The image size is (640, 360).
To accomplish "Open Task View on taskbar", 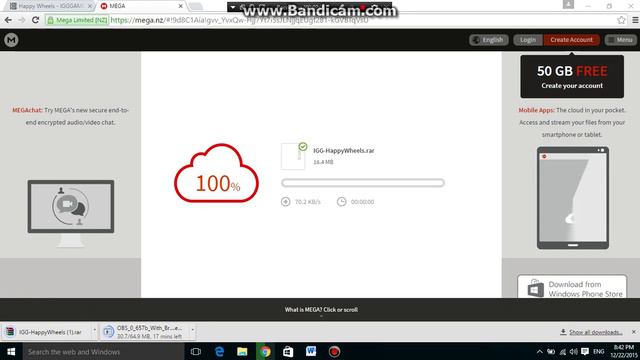I will [196, 351].
